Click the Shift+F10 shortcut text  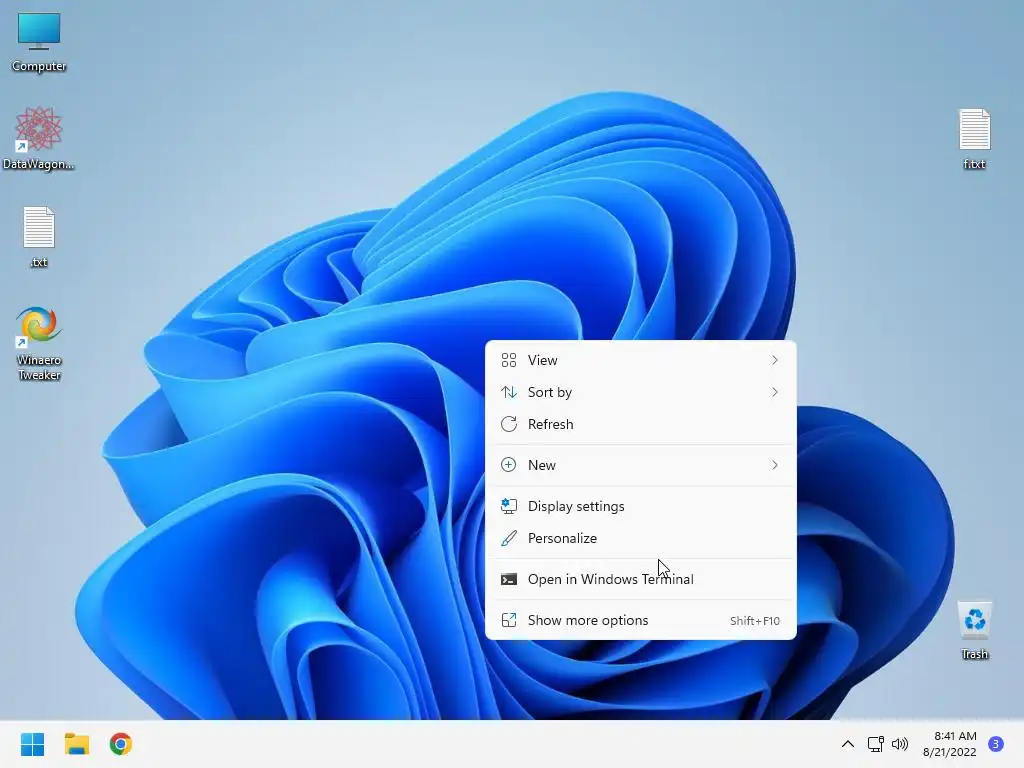click(755, 621)
